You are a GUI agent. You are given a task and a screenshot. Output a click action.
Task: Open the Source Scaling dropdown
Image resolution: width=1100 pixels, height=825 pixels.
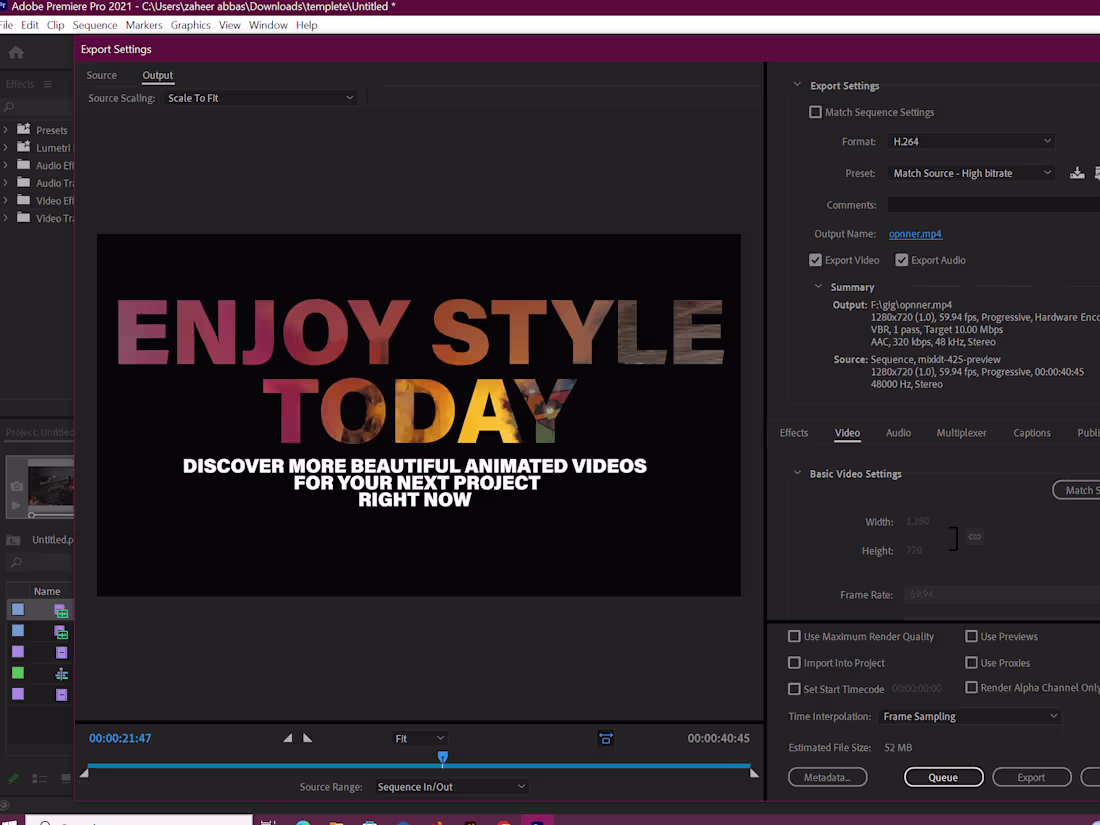tap(260, 98)
